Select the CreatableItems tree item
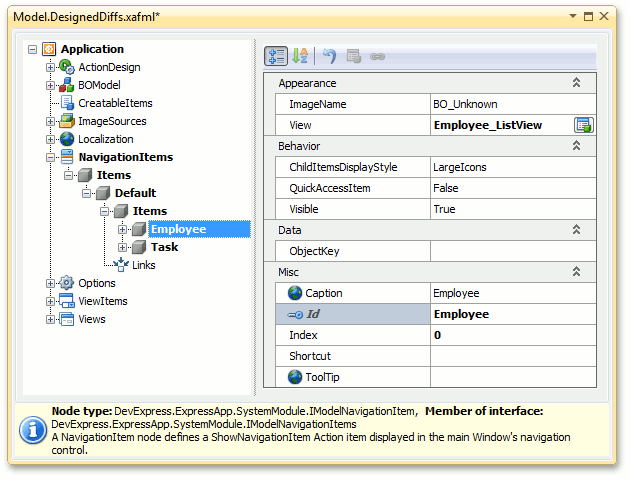This screenshot has height=480, width=630. [x=115, y=103]
